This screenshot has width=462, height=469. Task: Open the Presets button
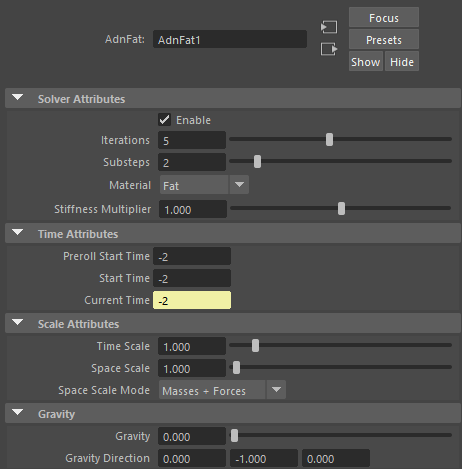[384, 40]
